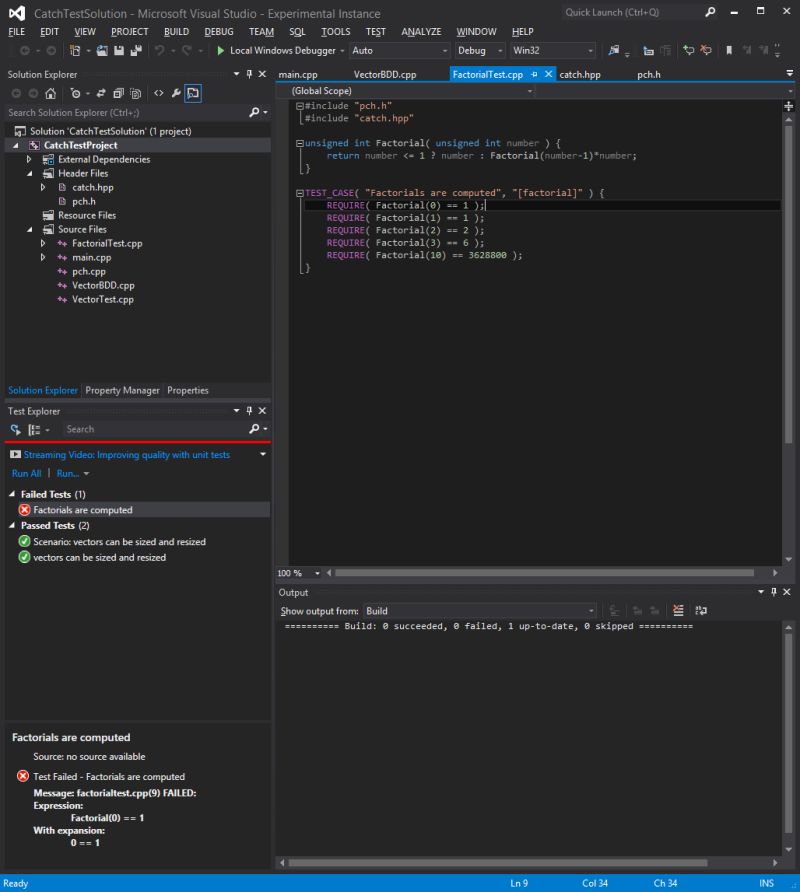Toggle Preview Selected Items in Solution Explorer
The height and width of the screenshot is (892, 800).
[x=193, y=93]
